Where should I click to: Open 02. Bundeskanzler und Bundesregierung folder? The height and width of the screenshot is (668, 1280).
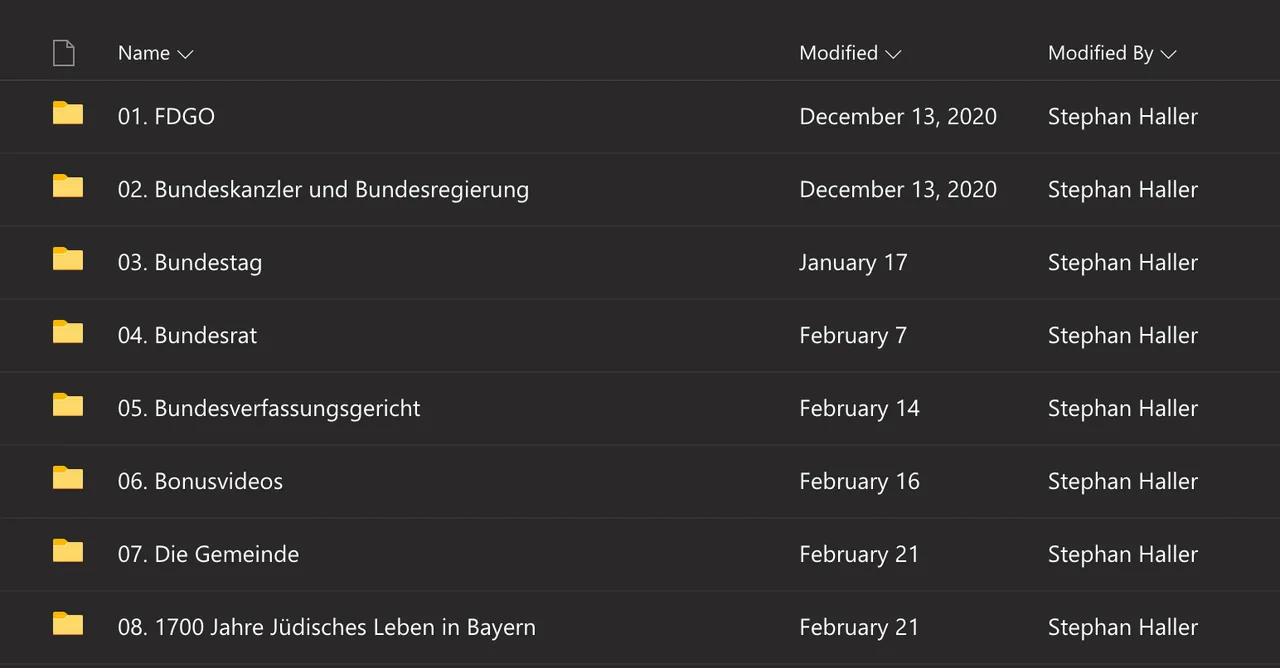323,189
